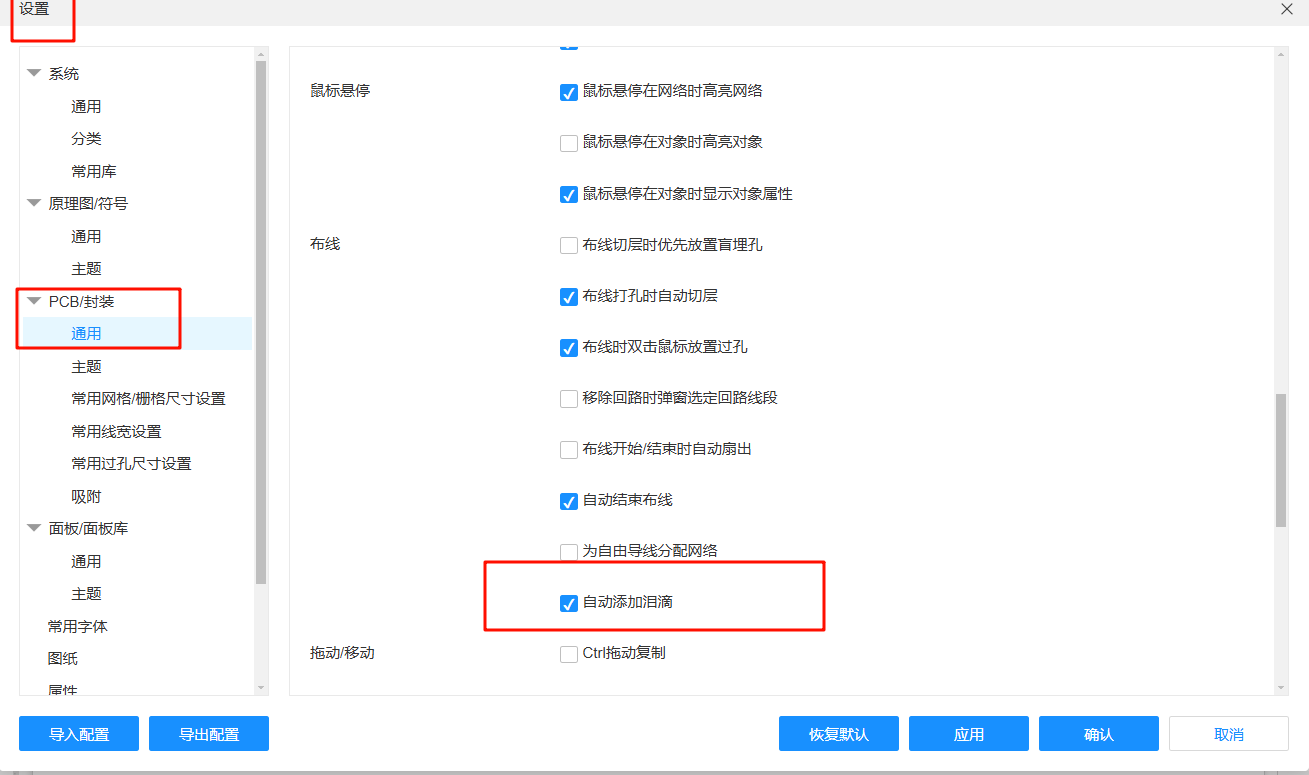Screen dimensions: 1309x775
Task: Enable 布线开始/结束时自动扇出 checkbox
Action: (569, 450)
